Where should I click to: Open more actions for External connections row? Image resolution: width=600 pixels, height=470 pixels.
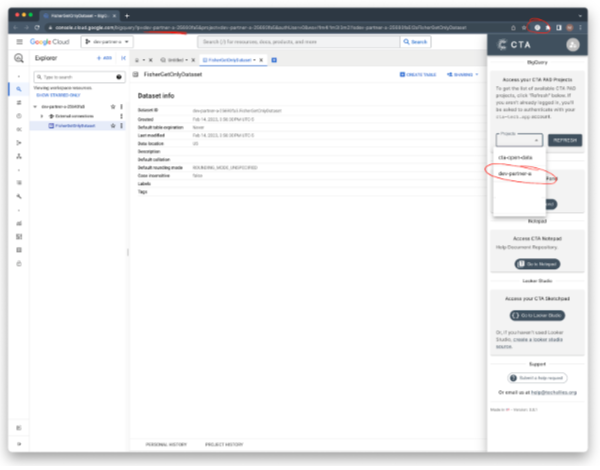tap(122, 116)
